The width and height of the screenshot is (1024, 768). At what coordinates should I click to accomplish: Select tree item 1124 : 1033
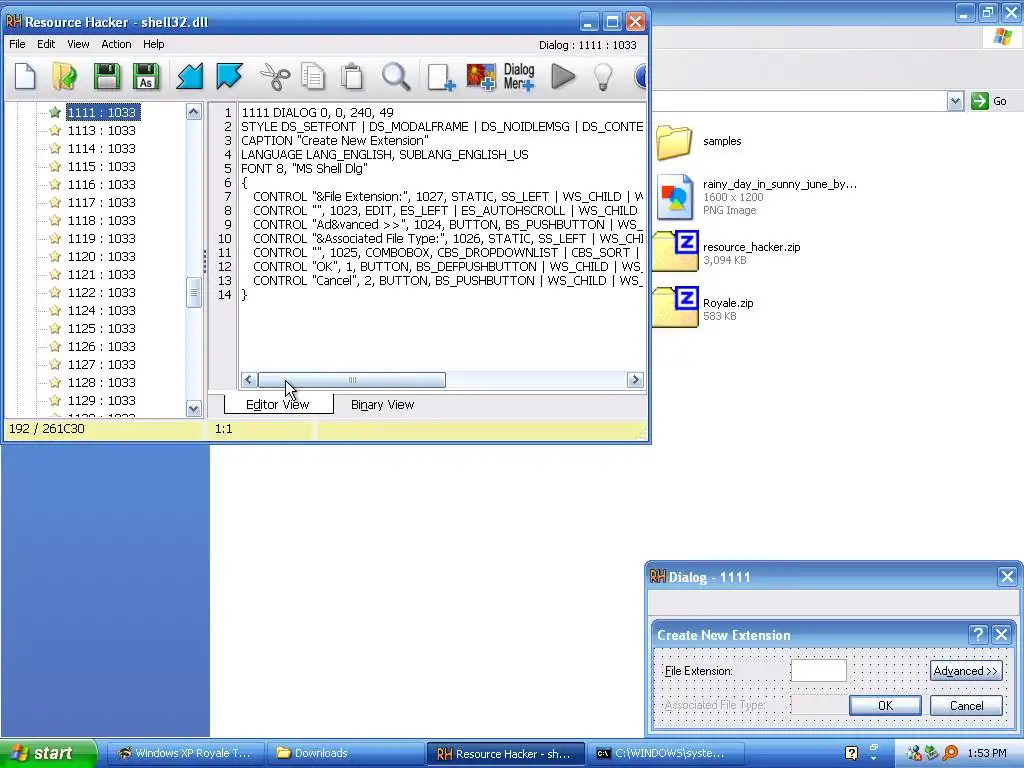(x=101, y=311)
